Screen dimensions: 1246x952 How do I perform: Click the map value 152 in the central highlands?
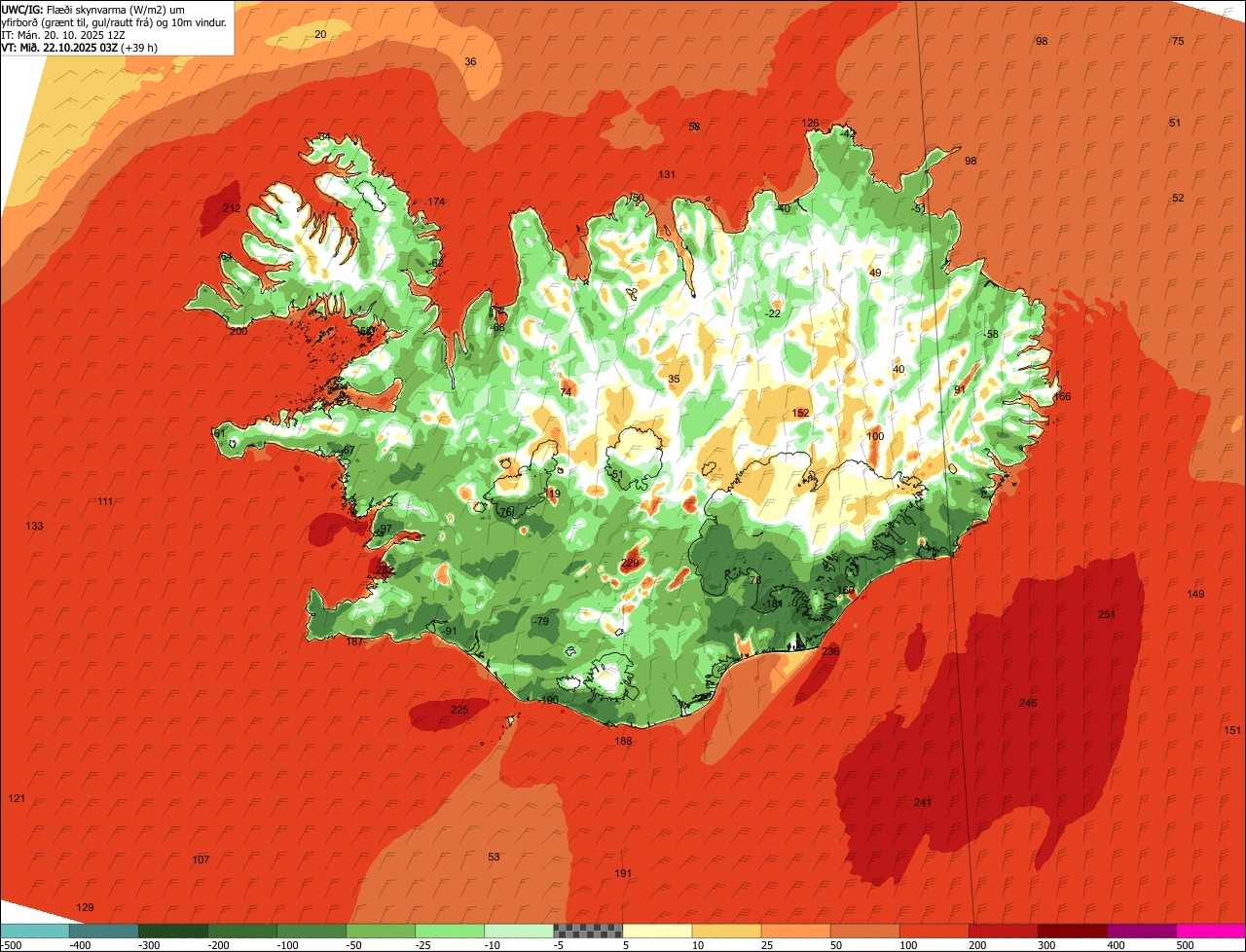800,413
